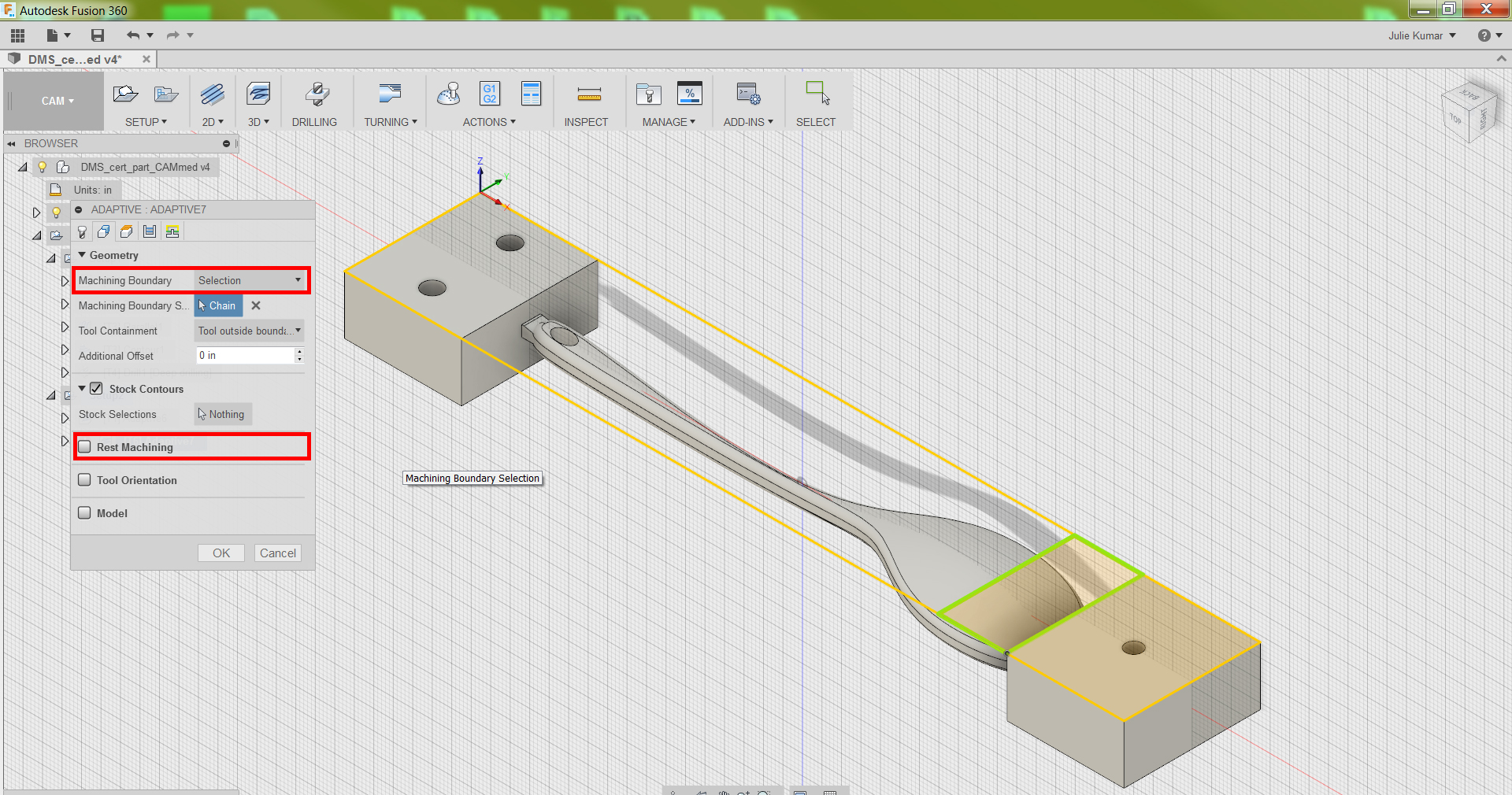Clear the Machining Boundary chain selection
The width and height of the screenshot is (1512, 795).
click(x=256, y=305)
